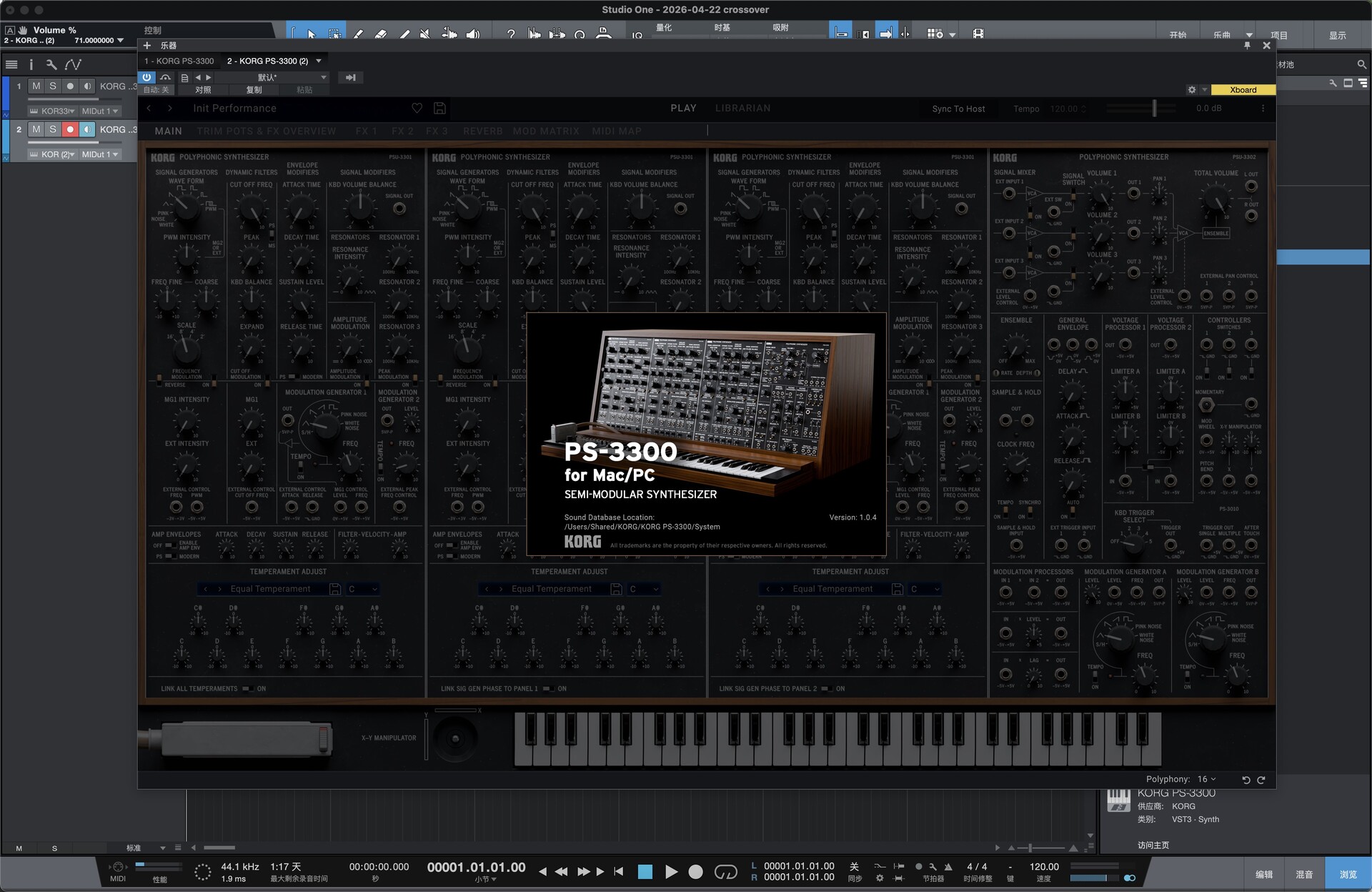
Task: Favorite the Init Performance preset heart
Action: click(x=417, y=108)
